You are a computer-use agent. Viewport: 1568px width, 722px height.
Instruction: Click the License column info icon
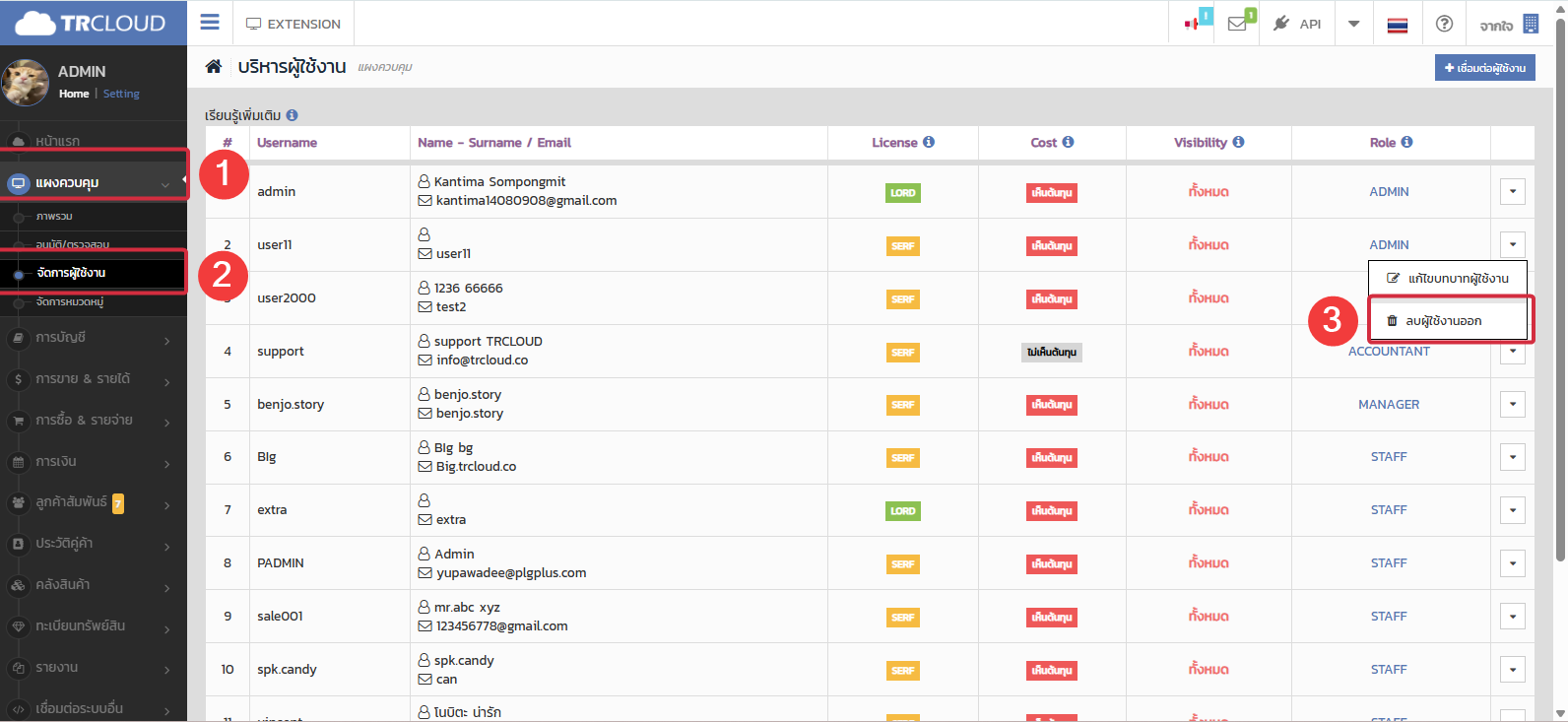pos(929,142)
